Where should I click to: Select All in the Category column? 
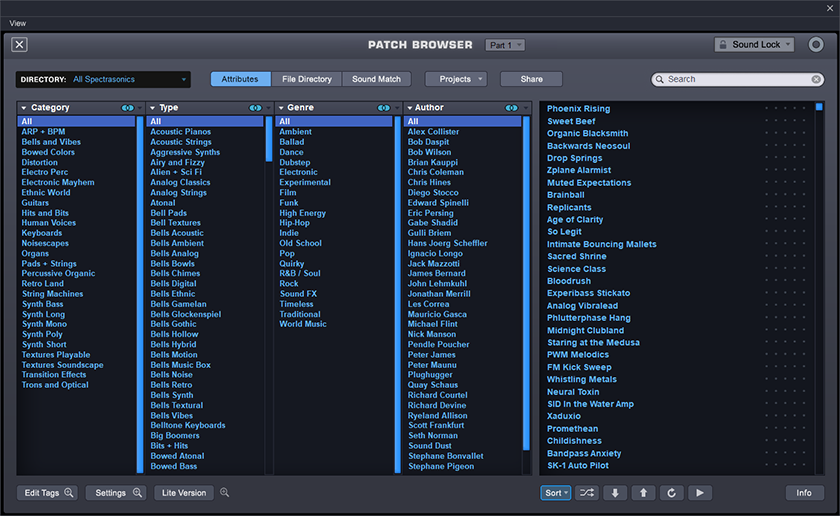click(x=76, y=122)
